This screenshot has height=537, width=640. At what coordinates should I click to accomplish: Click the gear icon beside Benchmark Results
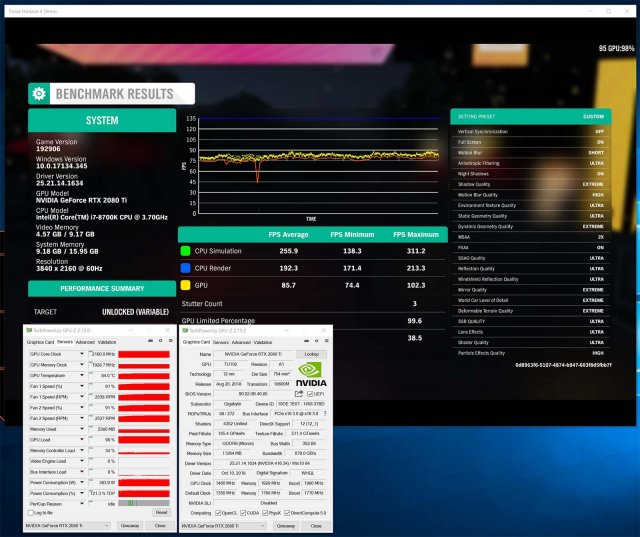tap(39, 93)
